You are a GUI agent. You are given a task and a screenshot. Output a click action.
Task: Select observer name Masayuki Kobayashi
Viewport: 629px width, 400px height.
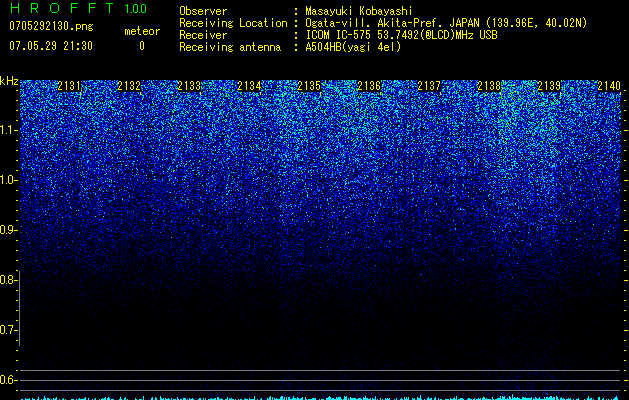359,11
